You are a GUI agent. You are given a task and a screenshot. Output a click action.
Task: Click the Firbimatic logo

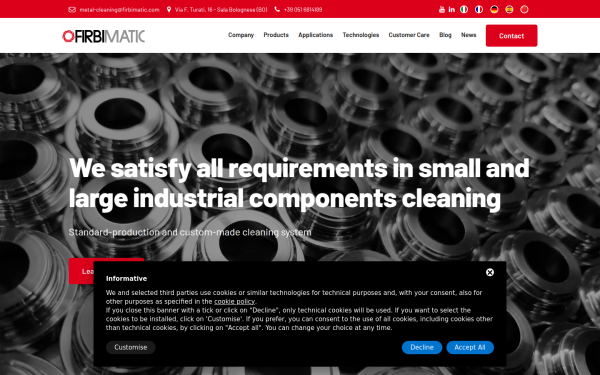click(x=103, y=36)
